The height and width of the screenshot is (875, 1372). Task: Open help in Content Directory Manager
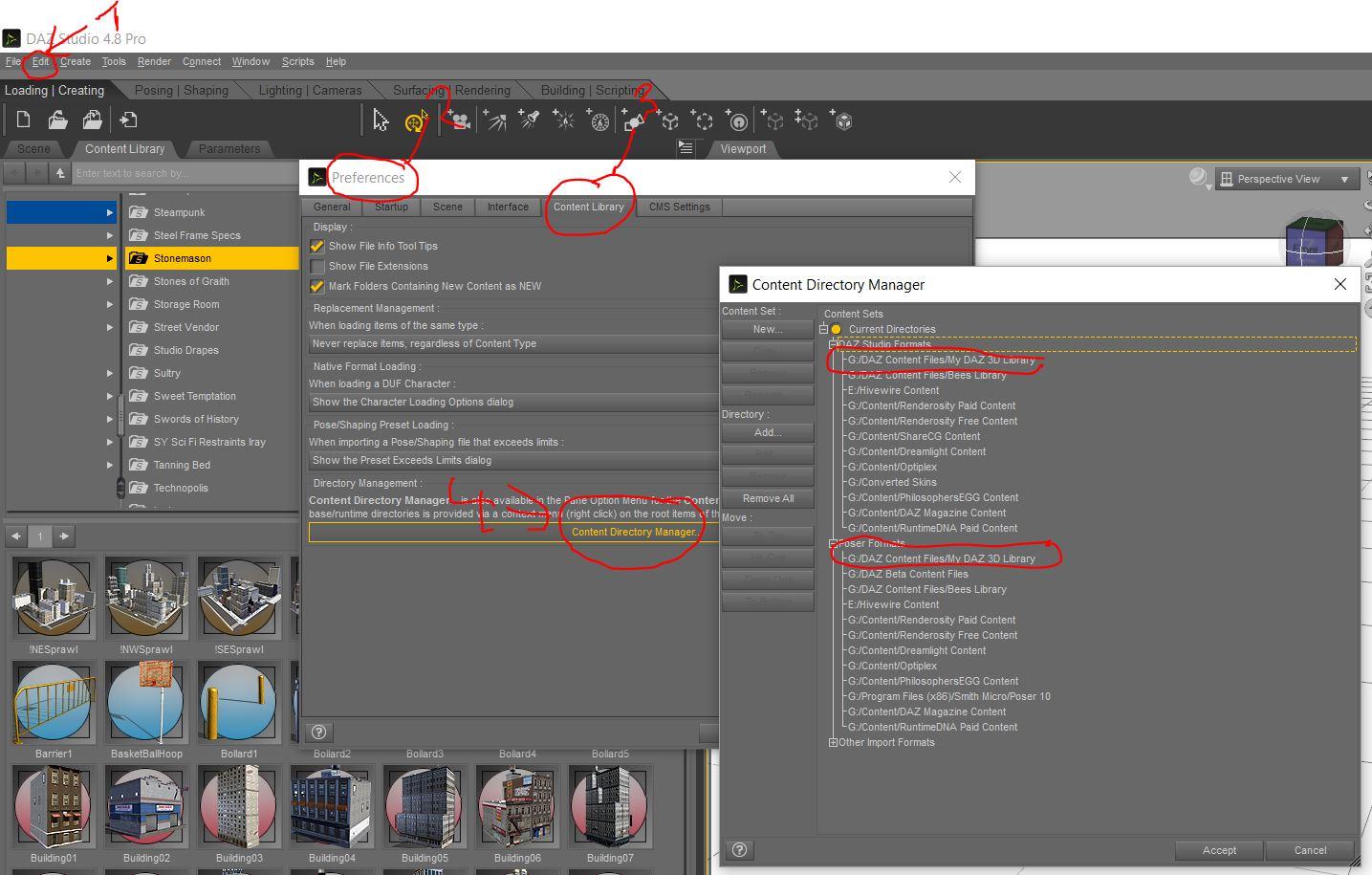[x=739, y=850]
